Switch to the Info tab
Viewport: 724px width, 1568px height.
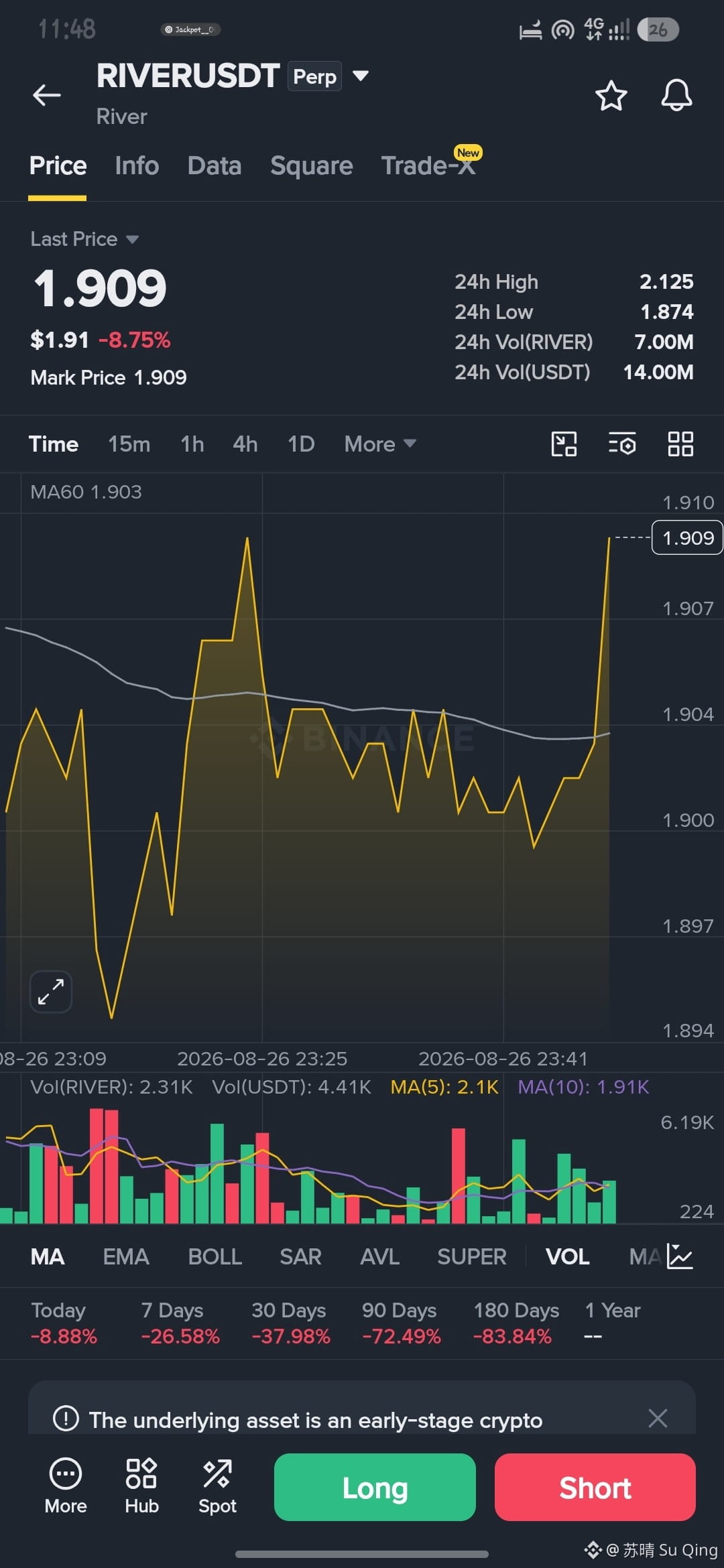coord(137,166)
